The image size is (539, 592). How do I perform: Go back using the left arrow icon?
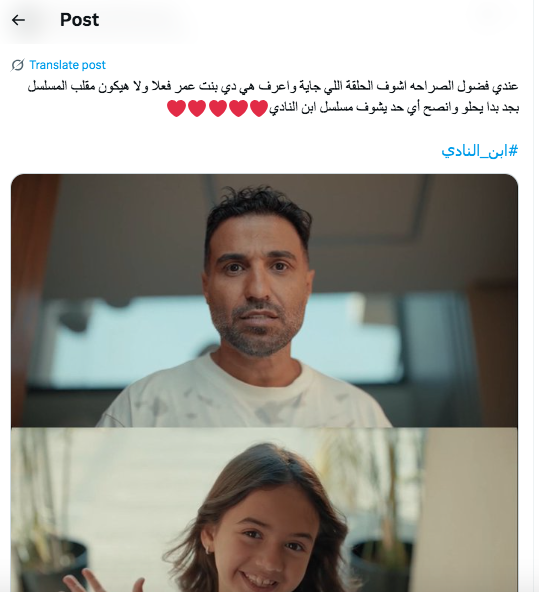(x=18, y=20)
